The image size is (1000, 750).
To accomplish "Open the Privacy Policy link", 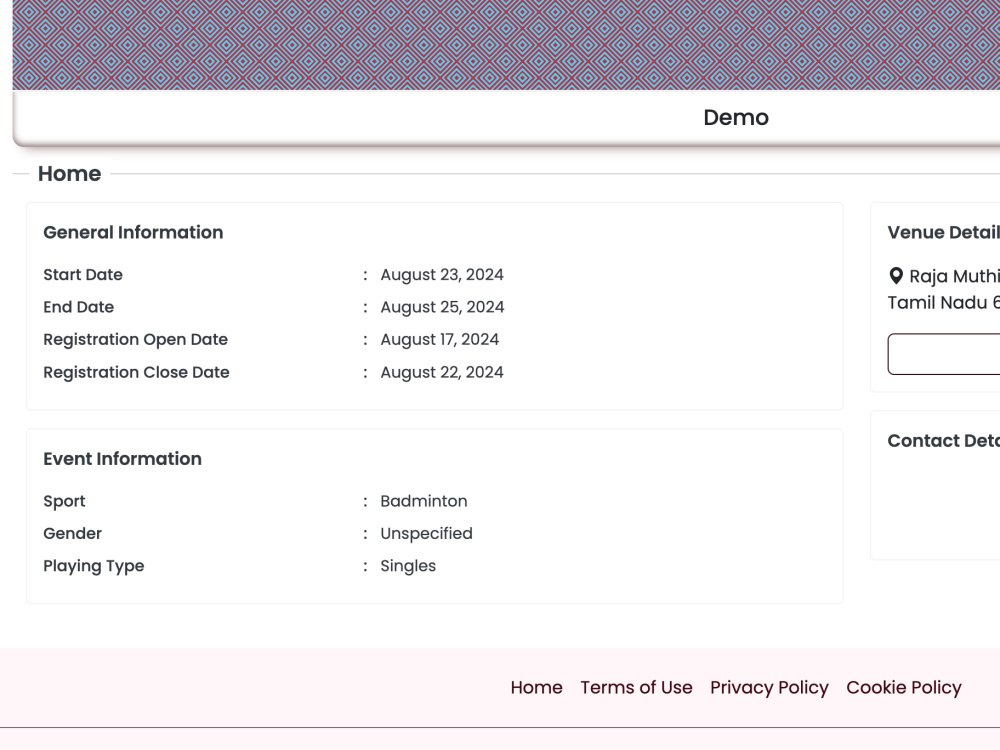I will 769,688.
